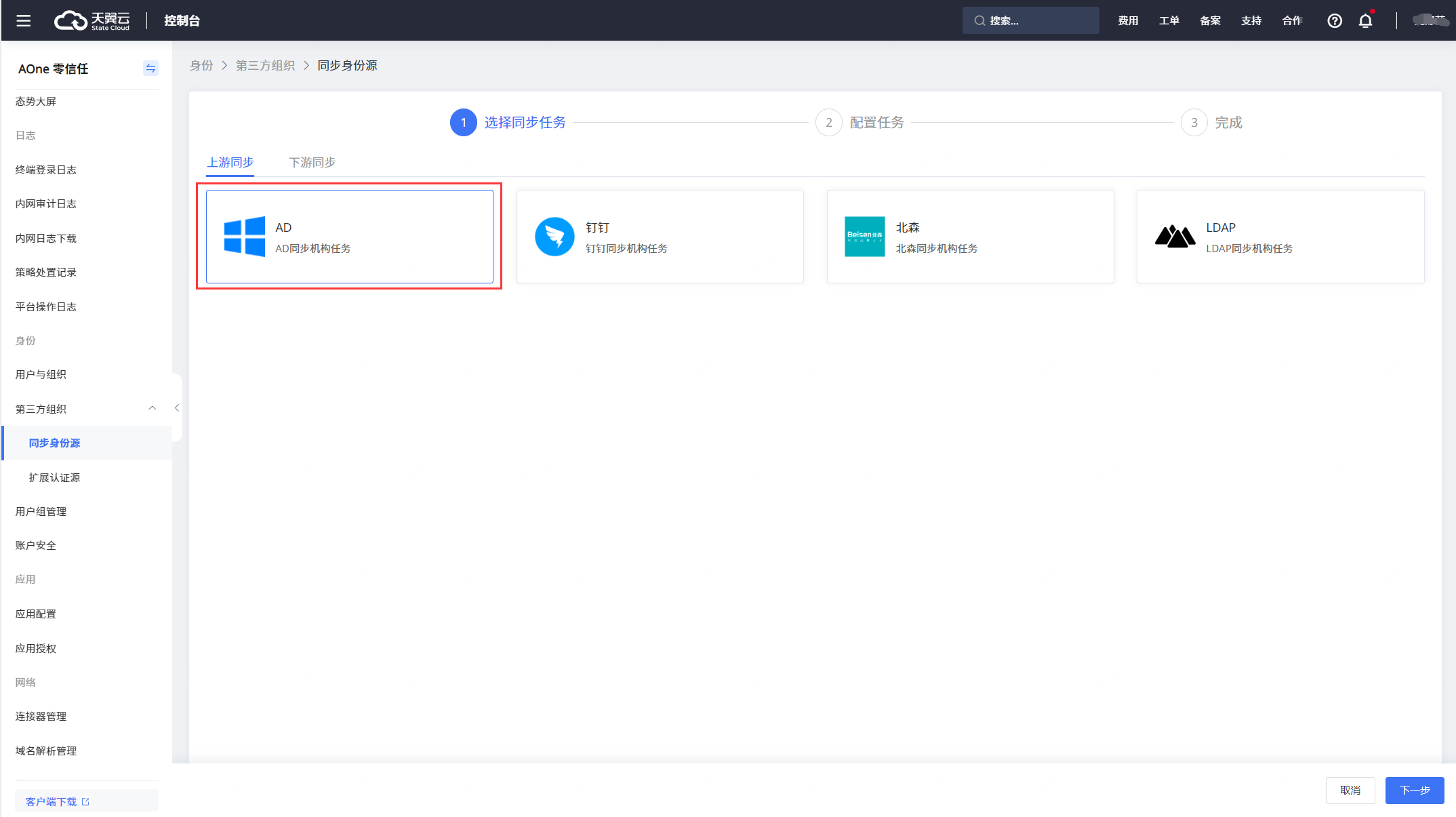Click the top search input field
1456x817 pixels.
(x=1030, y=20)
